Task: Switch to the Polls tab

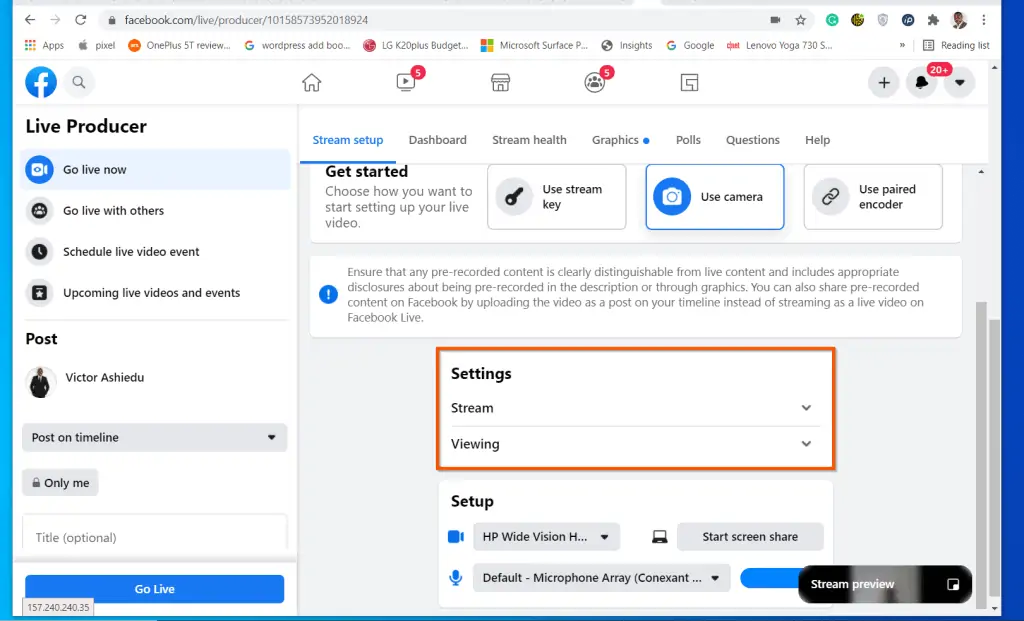Action: pyautogui.click(x=688, y=140)
